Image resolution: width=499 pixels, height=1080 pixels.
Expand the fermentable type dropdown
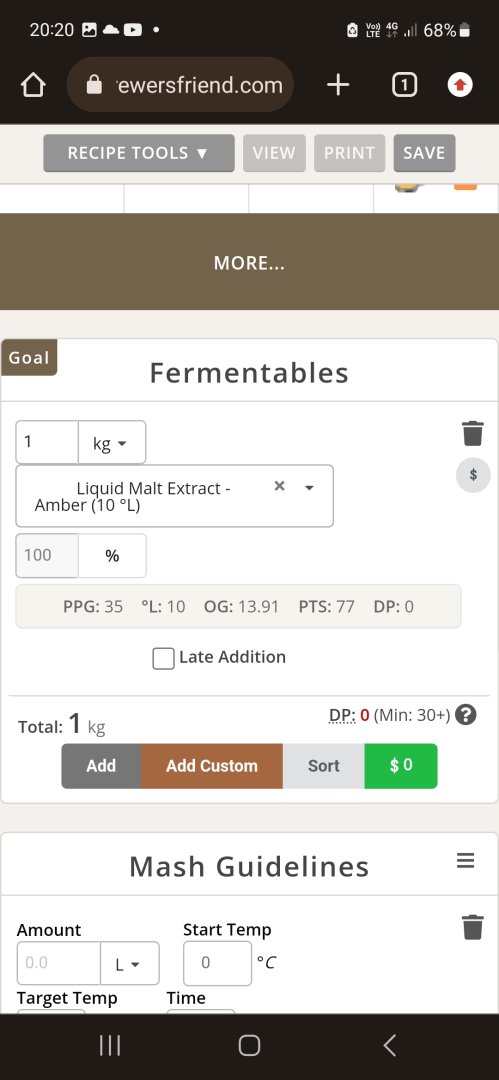pos(309,488)
